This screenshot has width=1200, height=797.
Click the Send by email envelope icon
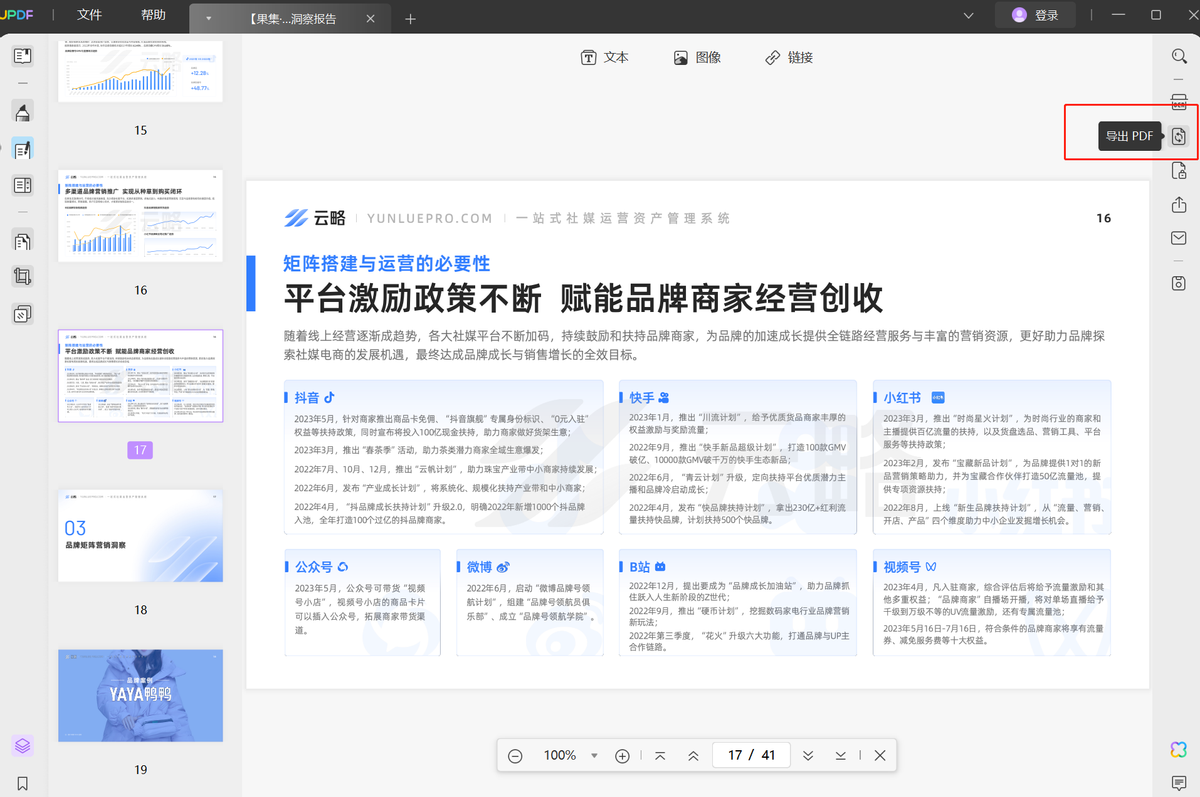click(1179, 238)
